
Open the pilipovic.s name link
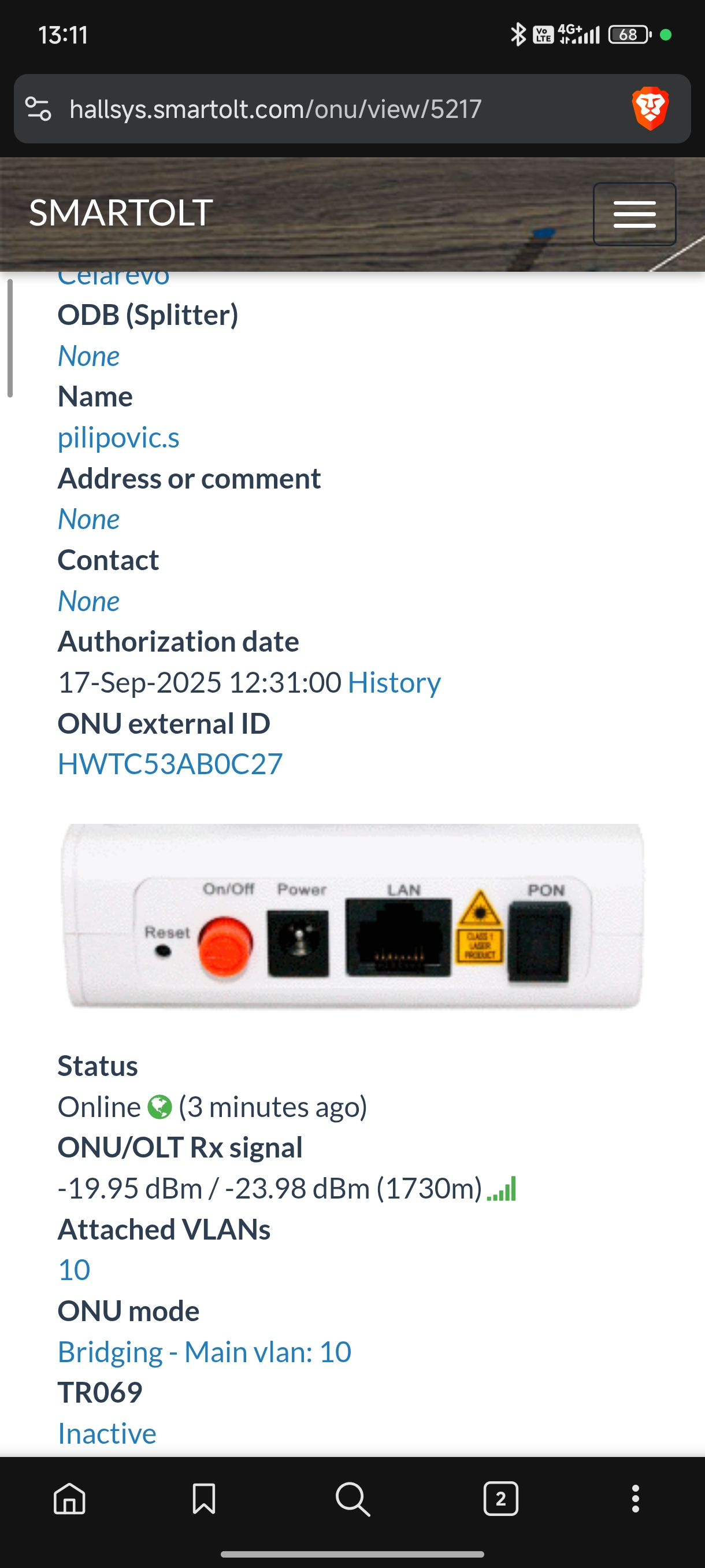coord(118,438)
